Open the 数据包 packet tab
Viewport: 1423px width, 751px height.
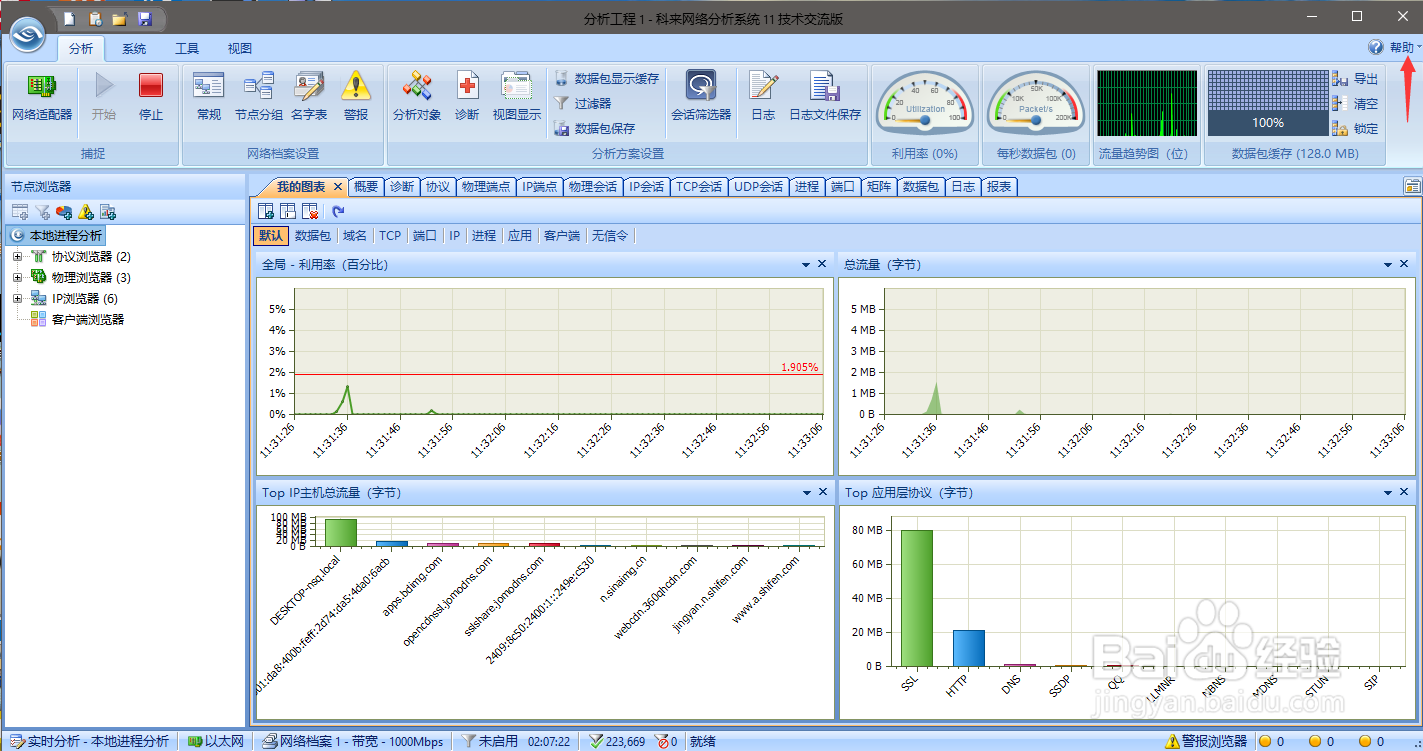920,186
